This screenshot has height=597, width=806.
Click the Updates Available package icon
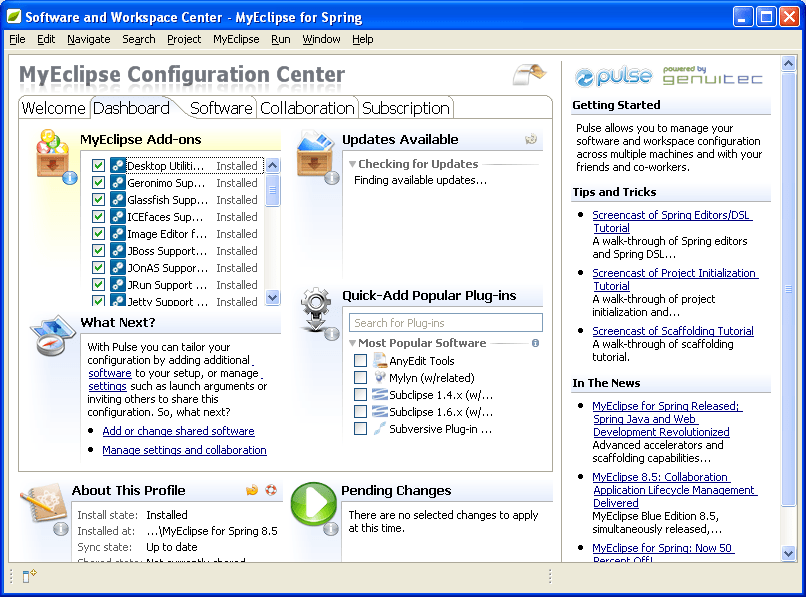[x=315, y=155]
